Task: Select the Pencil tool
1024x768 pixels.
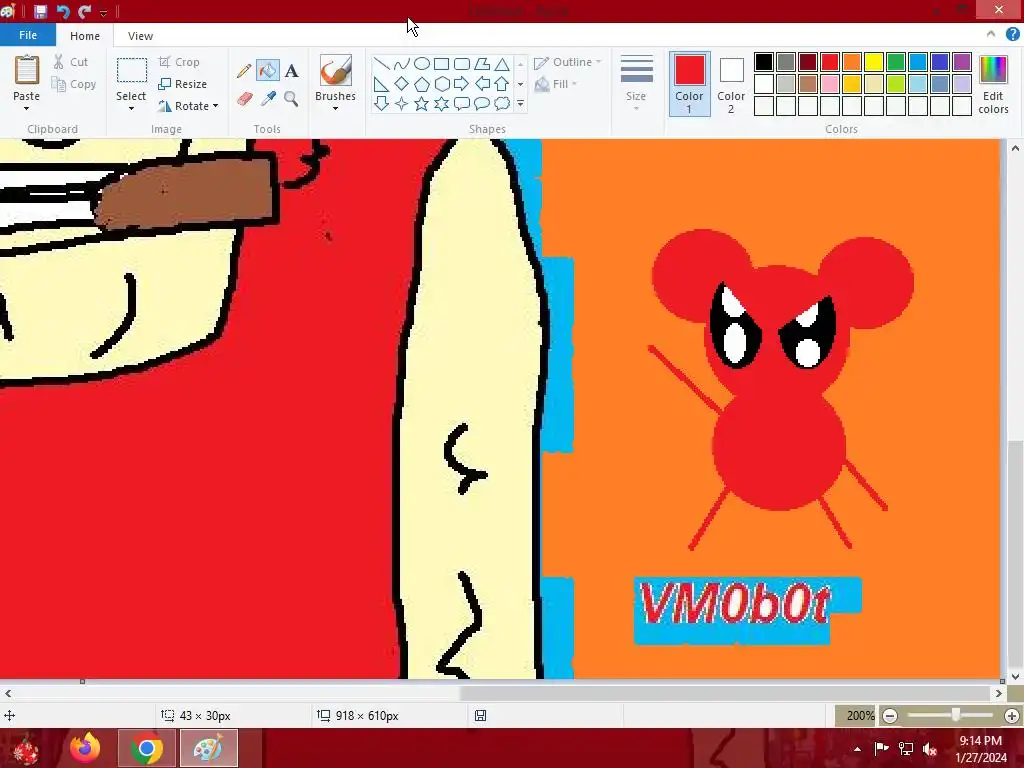Action: click(244, 70)
